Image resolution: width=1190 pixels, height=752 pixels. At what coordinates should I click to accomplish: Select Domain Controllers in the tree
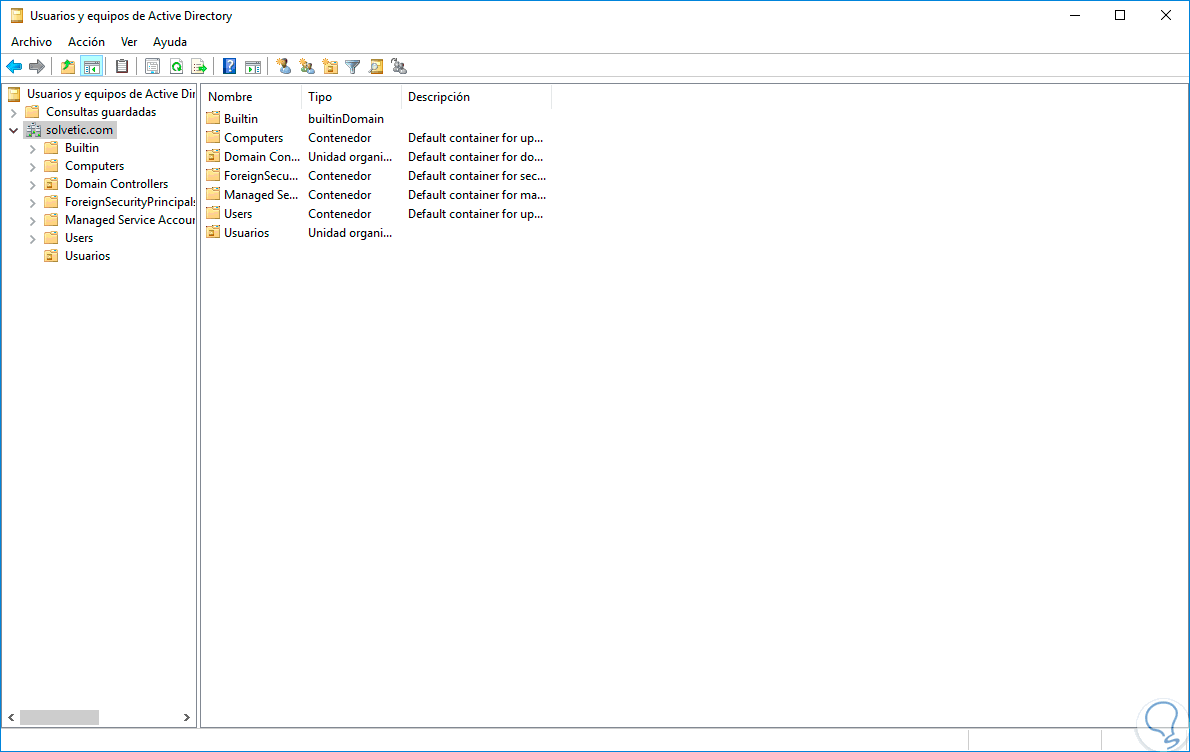[x=116, y=184]
